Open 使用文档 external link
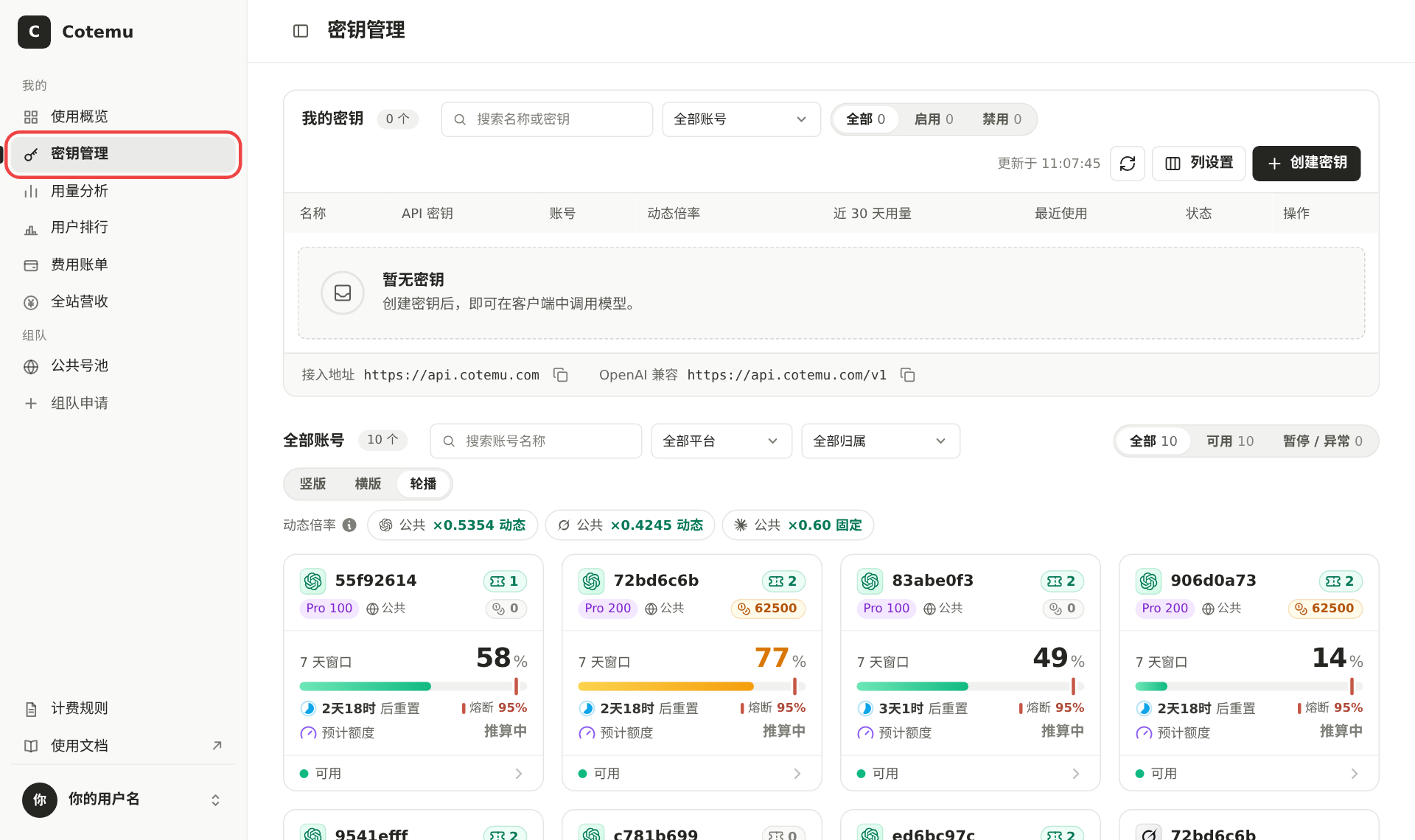Viewport: 1415px width, 840px height. (x=122, y=746)
